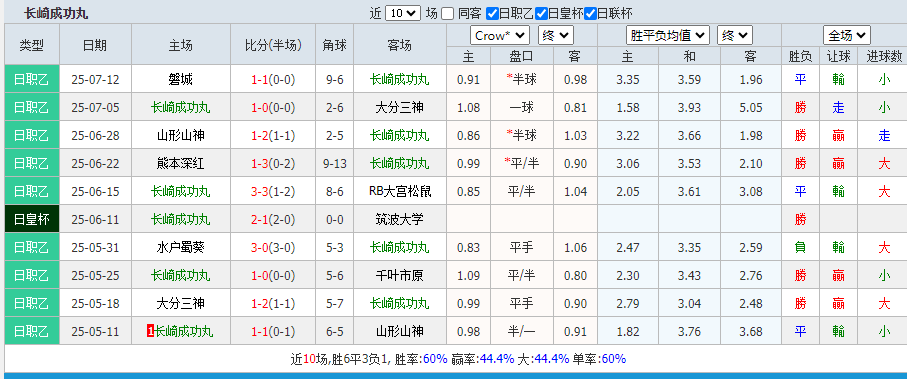Click win rate 60% in summary
Image resolution: width=907 pixels, height=379 pixels.
pos(435,359)
